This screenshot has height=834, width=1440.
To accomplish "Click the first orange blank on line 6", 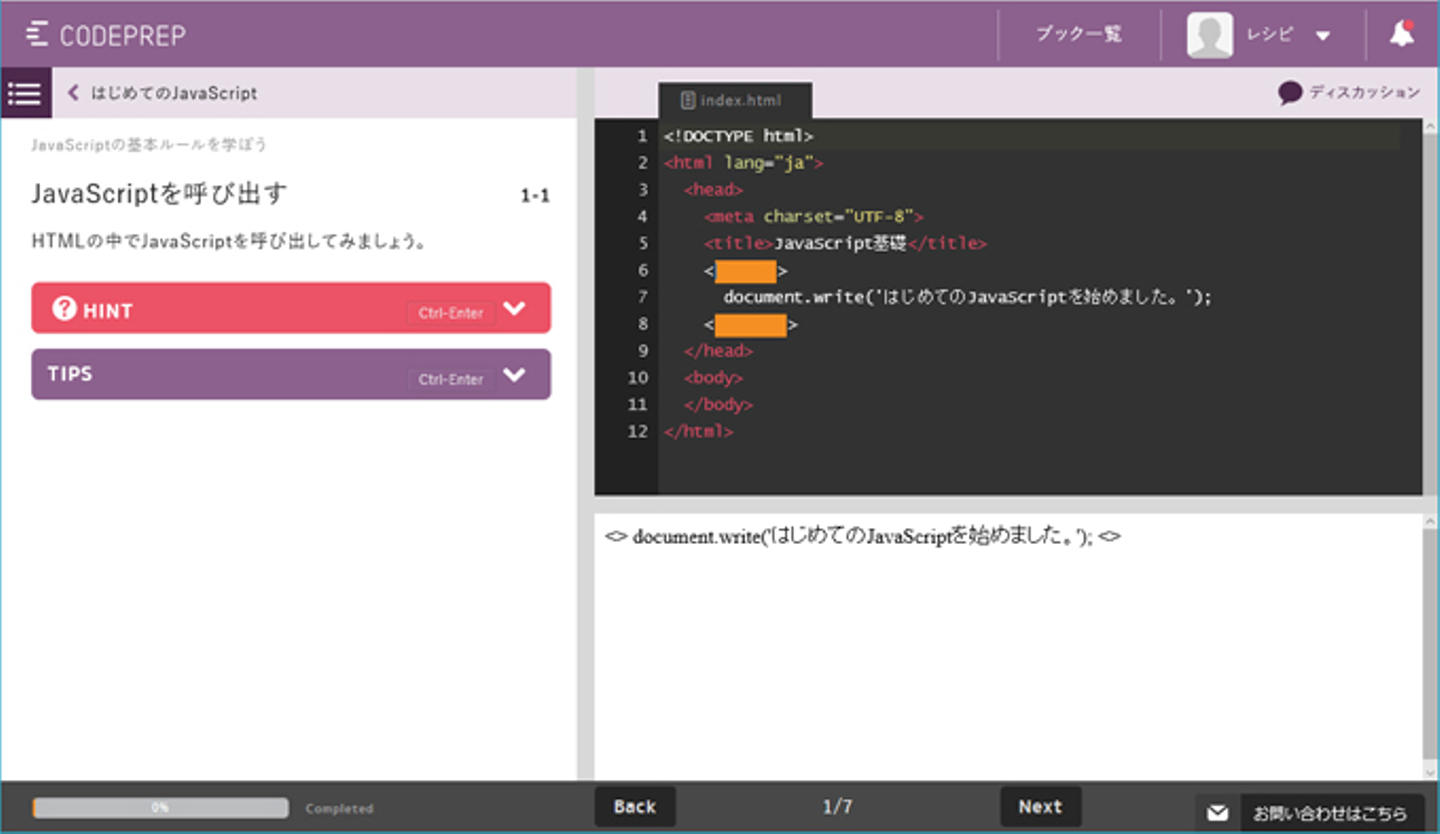I will pyautogui.click(x=745, y=271).
